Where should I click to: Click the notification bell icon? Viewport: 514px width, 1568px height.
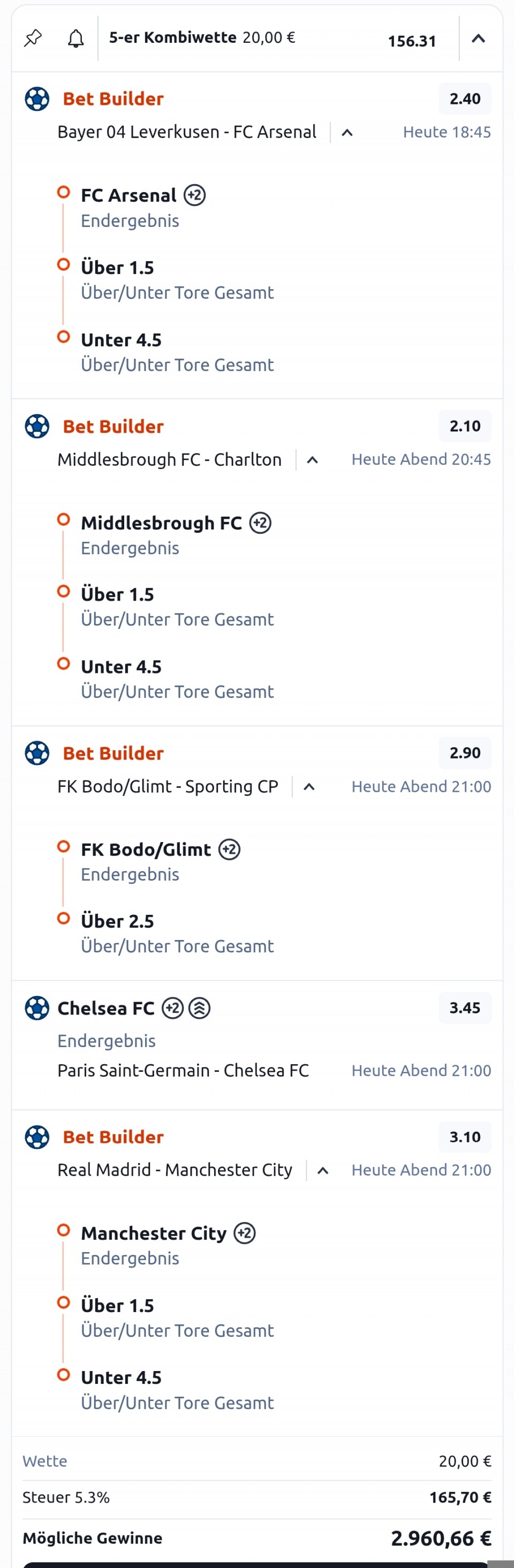[75, 39]
